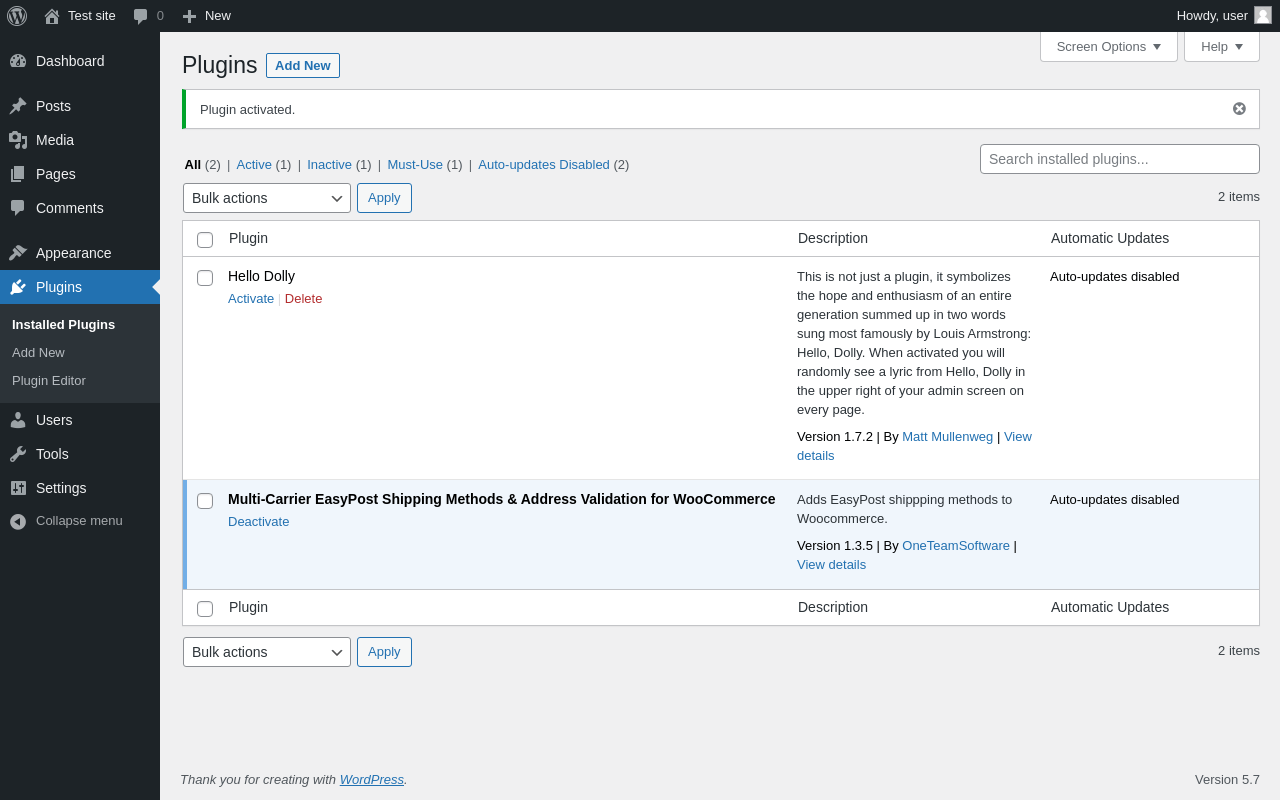This screenshot has width=1280, height=800.
Task: Click the comments bubble icon in admin bar
Action: click(x=141, y=16)
